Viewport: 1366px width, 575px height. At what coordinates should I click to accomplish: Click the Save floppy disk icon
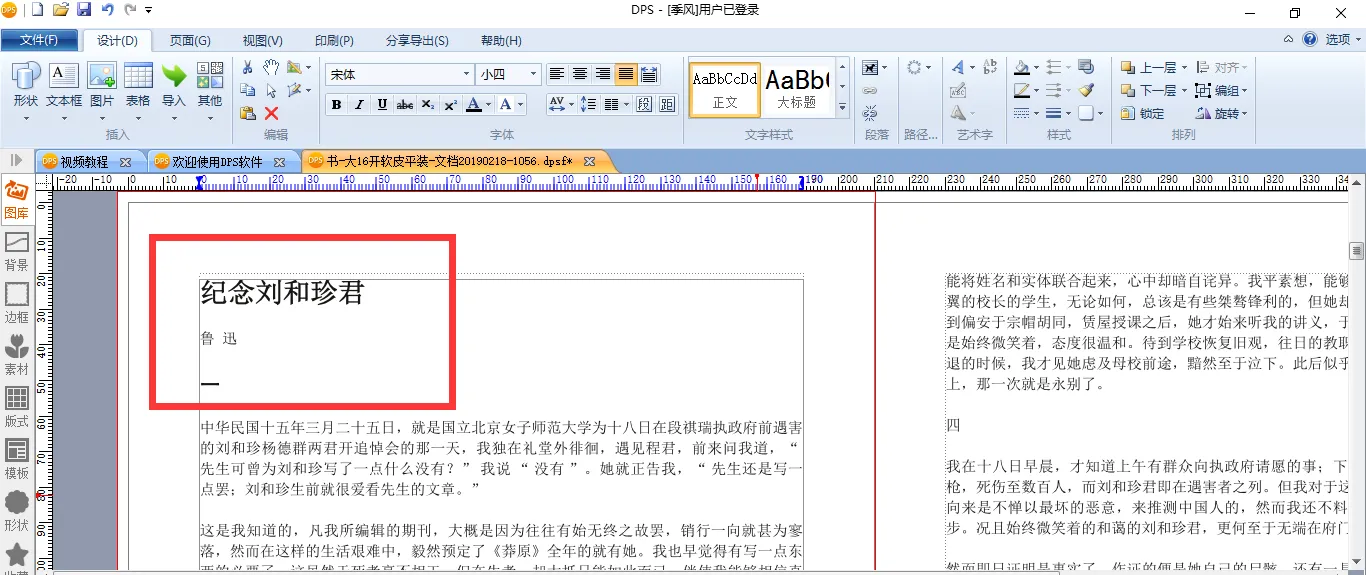(x=84, y=10)
